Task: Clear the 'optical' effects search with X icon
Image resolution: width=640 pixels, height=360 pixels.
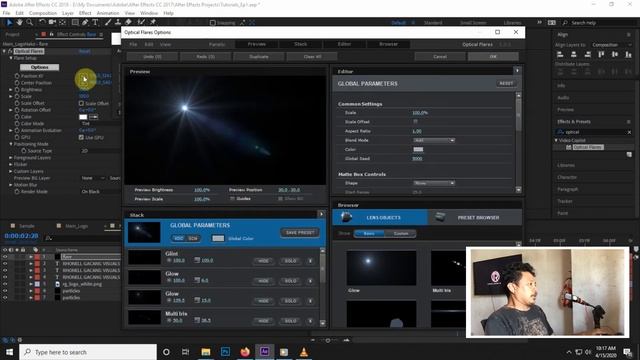Action: (x=629, y=132)
